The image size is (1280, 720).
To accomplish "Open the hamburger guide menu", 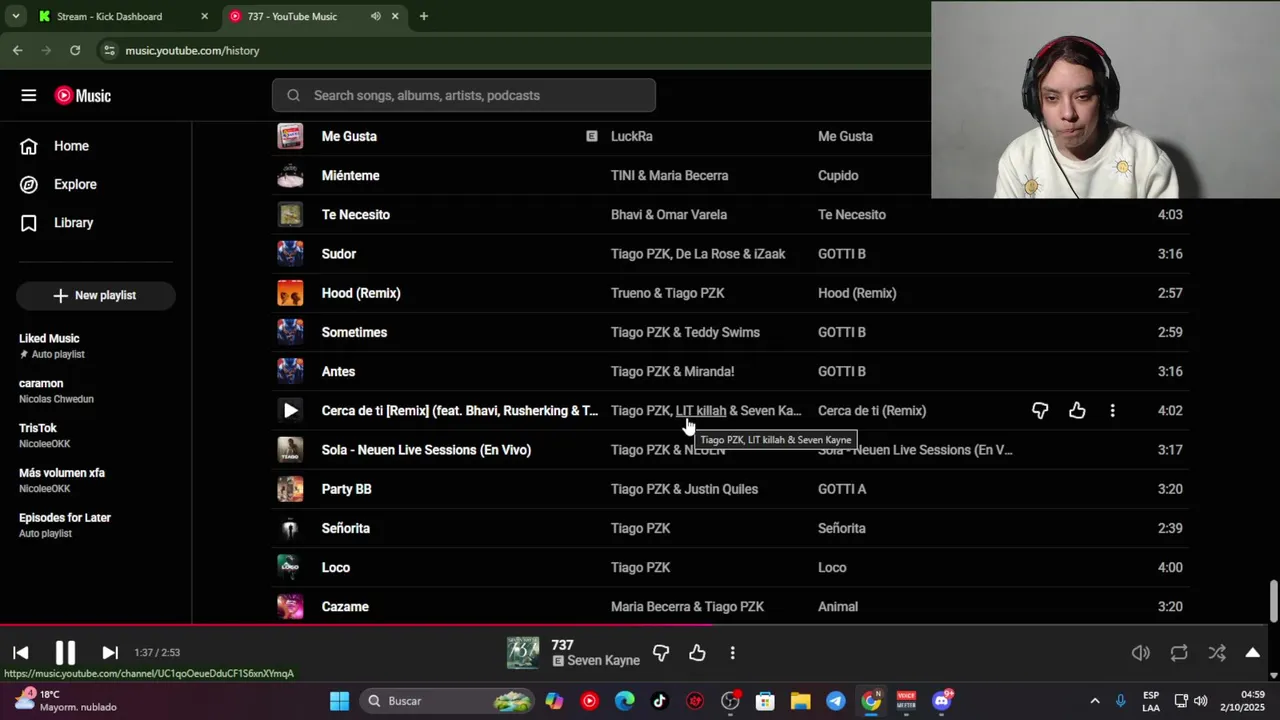I will [x=28, y=95].
